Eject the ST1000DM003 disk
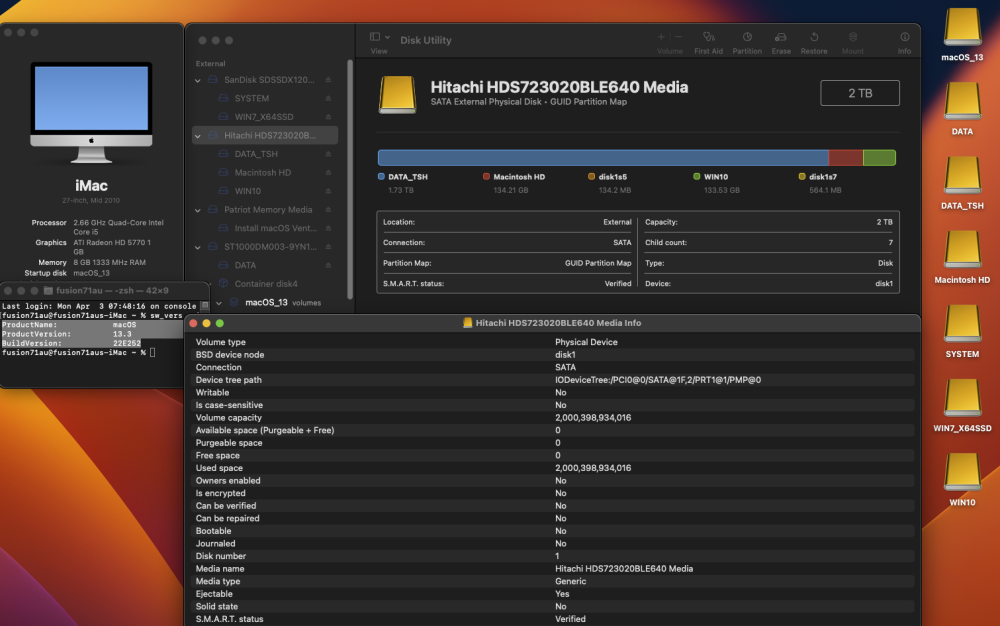Image resolution: width=1000 pixels, height=626 pixels. (328, 246)
